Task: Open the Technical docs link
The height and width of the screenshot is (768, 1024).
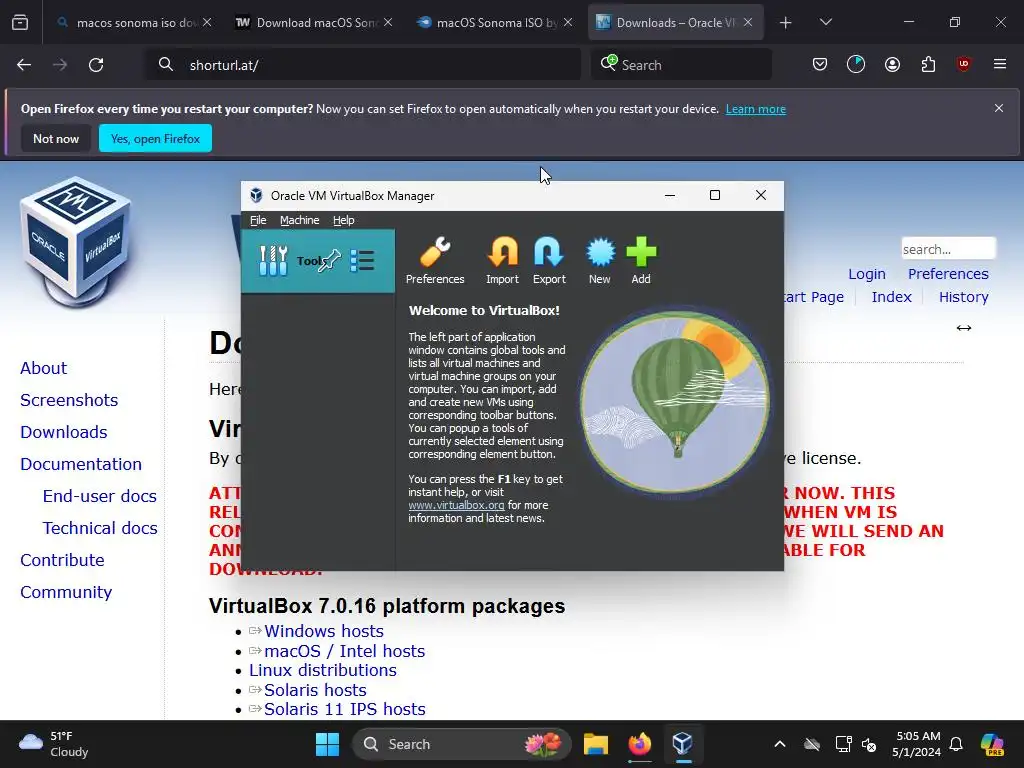Action: [x=100, y=528]
